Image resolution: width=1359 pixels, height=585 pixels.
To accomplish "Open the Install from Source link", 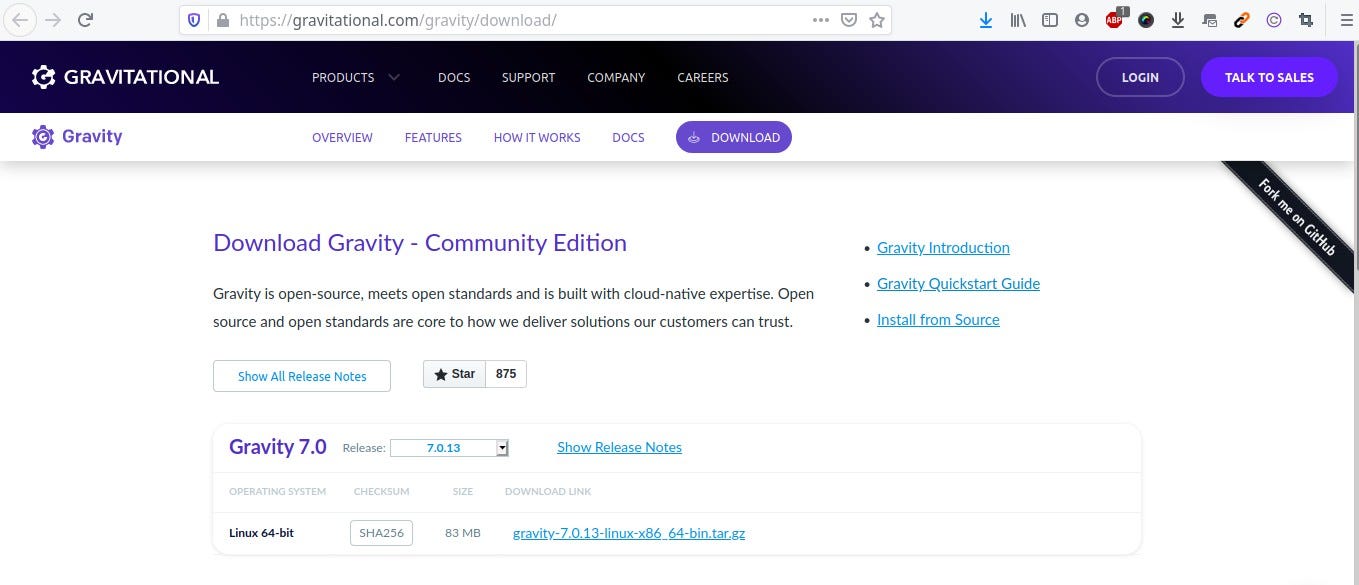I will point(938,320).
